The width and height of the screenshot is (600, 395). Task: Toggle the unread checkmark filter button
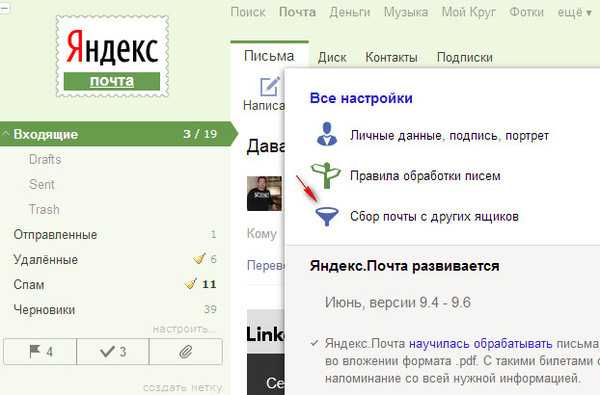[113, 351]
